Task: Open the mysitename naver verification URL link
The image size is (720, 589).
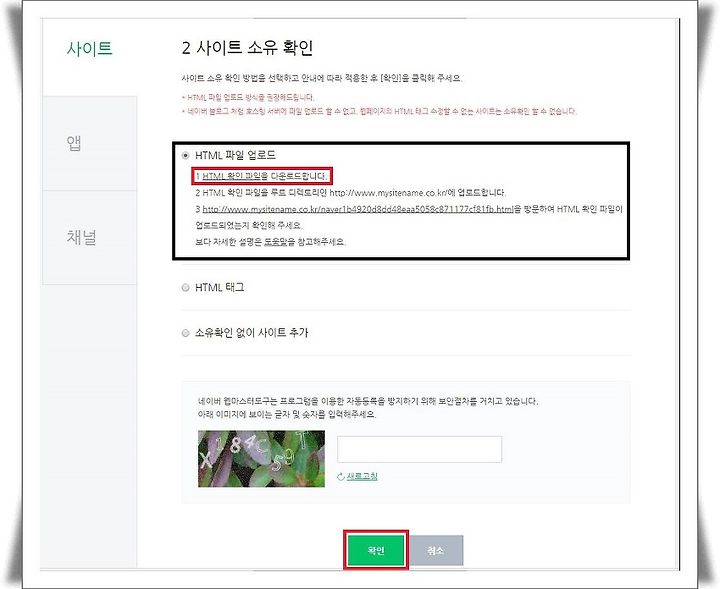Action: click(x=358, y=209)
